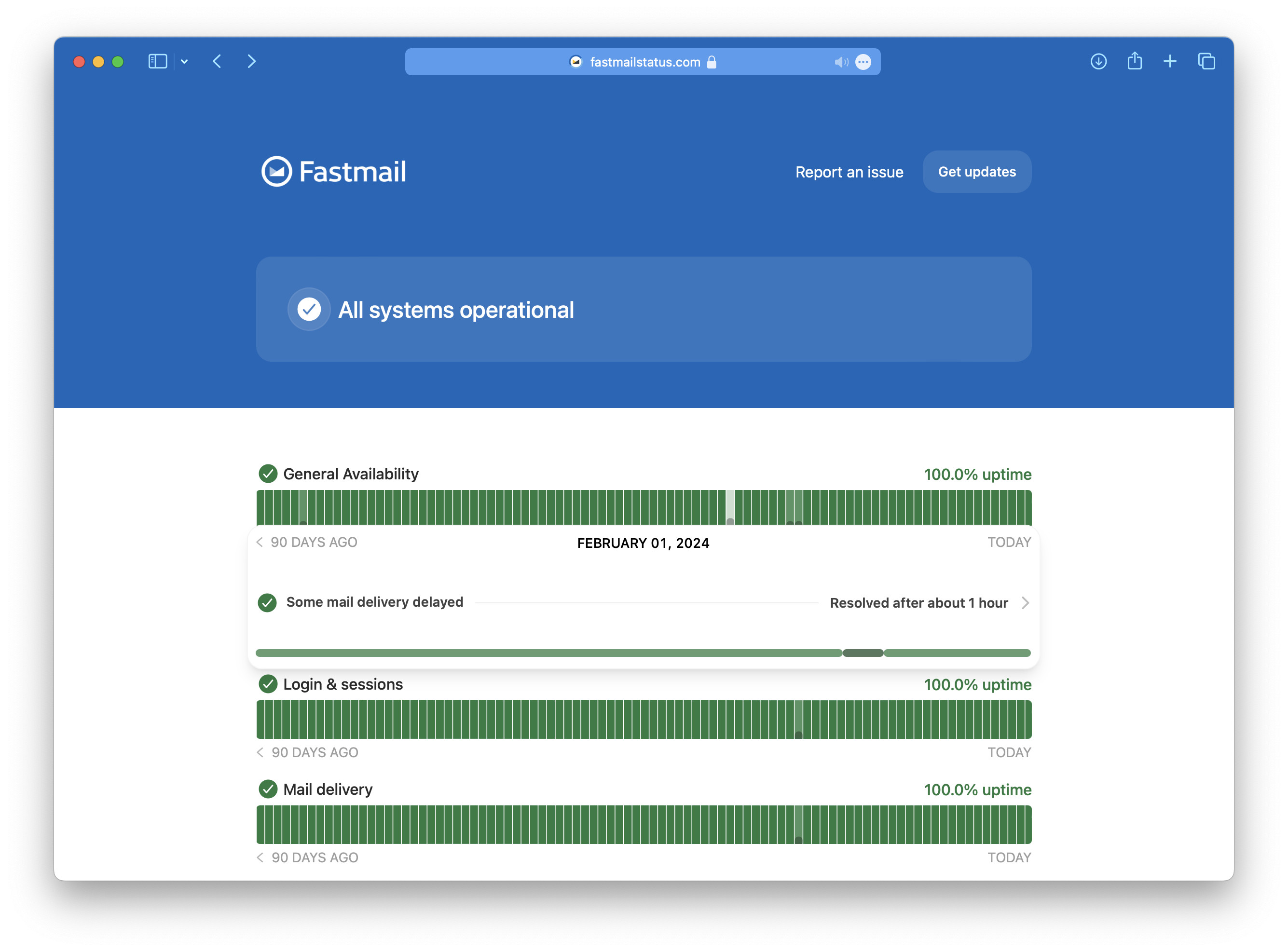
Task: Click the lock icon in address bar
Action: coord(711,62)
